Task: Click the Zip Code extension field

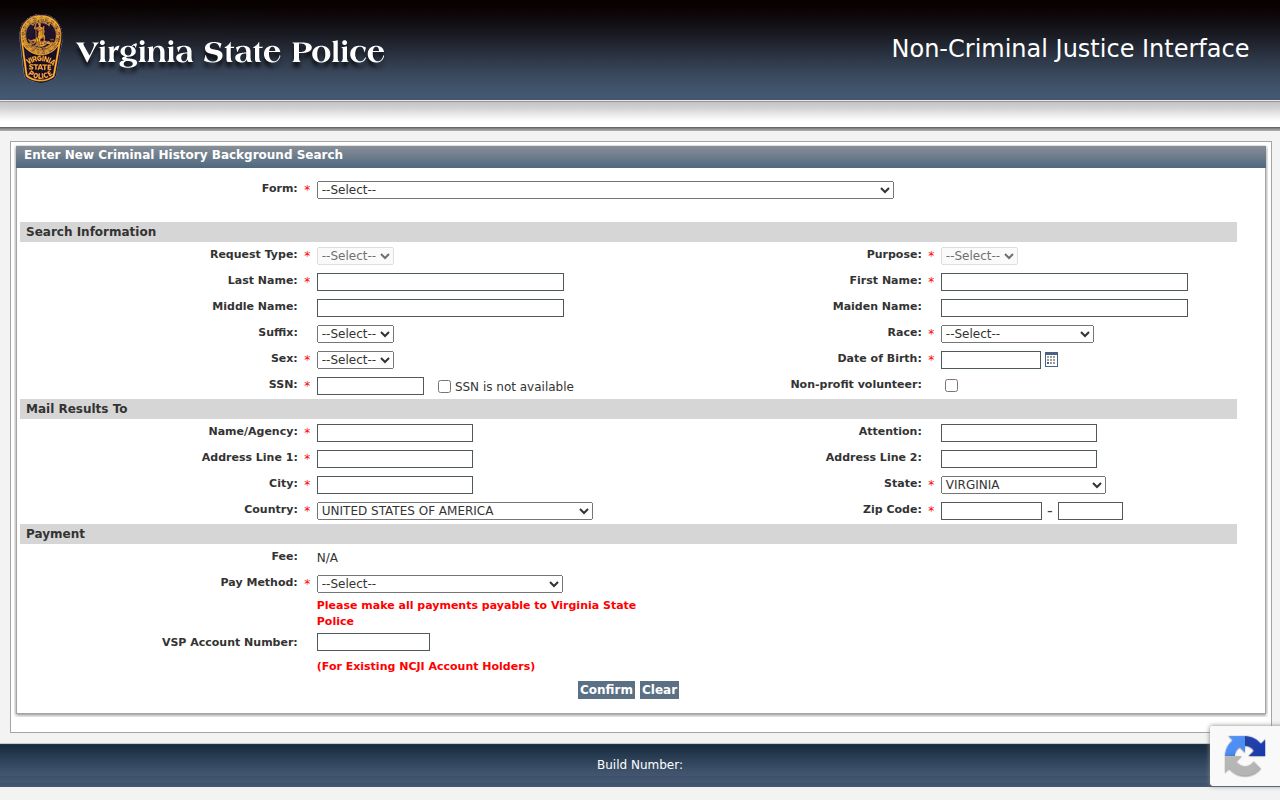Action: pyautogui.click(x=1090, y=511)
